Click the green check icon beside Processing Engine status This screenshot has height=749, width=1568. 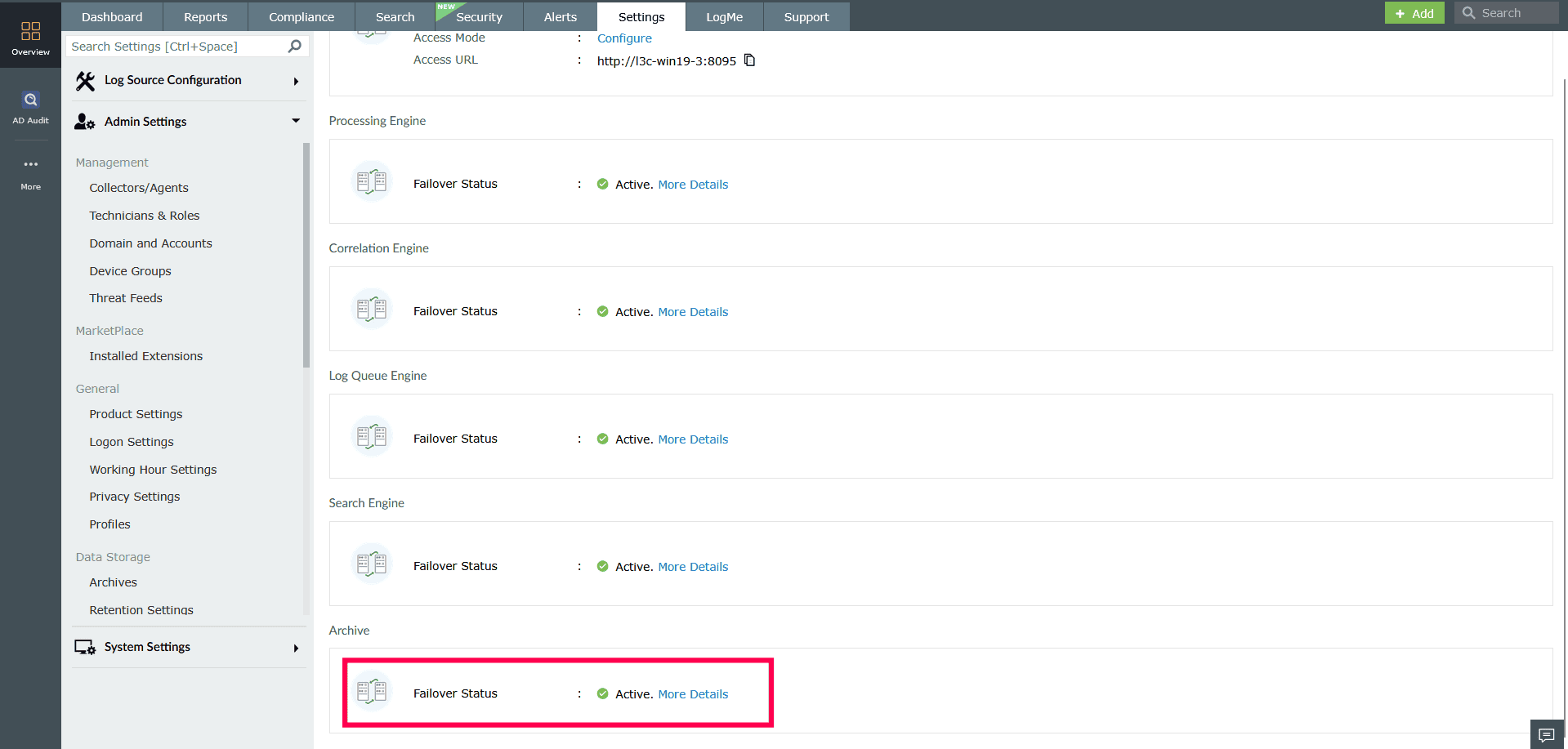coord(602,184)
